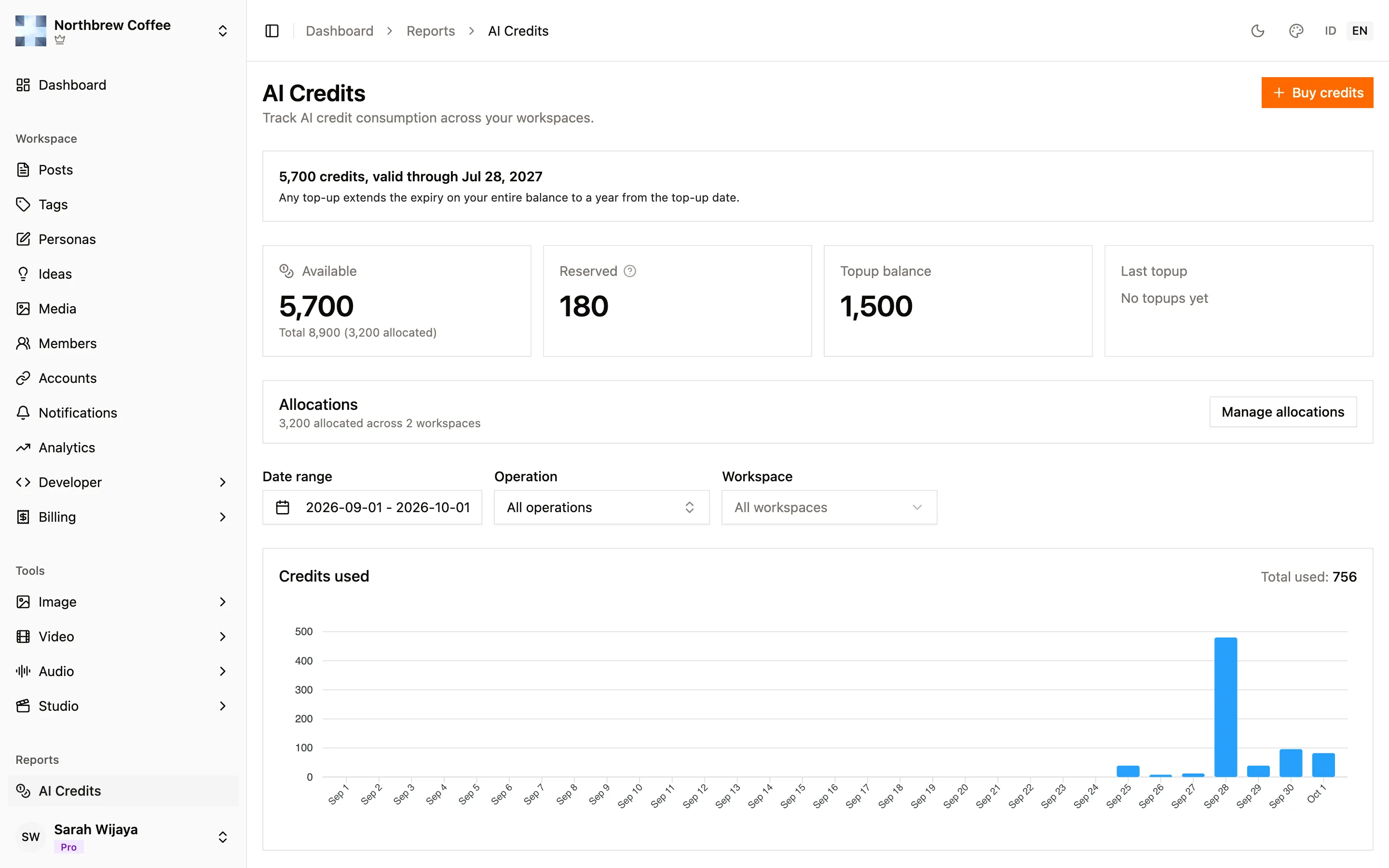This screenshot has height=868, width=1389.
Task: Open the Dashboard sidebar item
Action: [x=123, y=85]
